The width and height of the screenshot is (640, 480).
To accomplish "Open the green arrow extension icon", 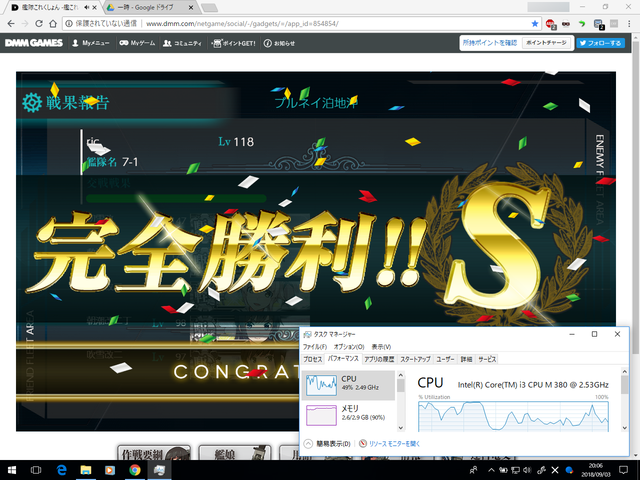I will (582, 24).
